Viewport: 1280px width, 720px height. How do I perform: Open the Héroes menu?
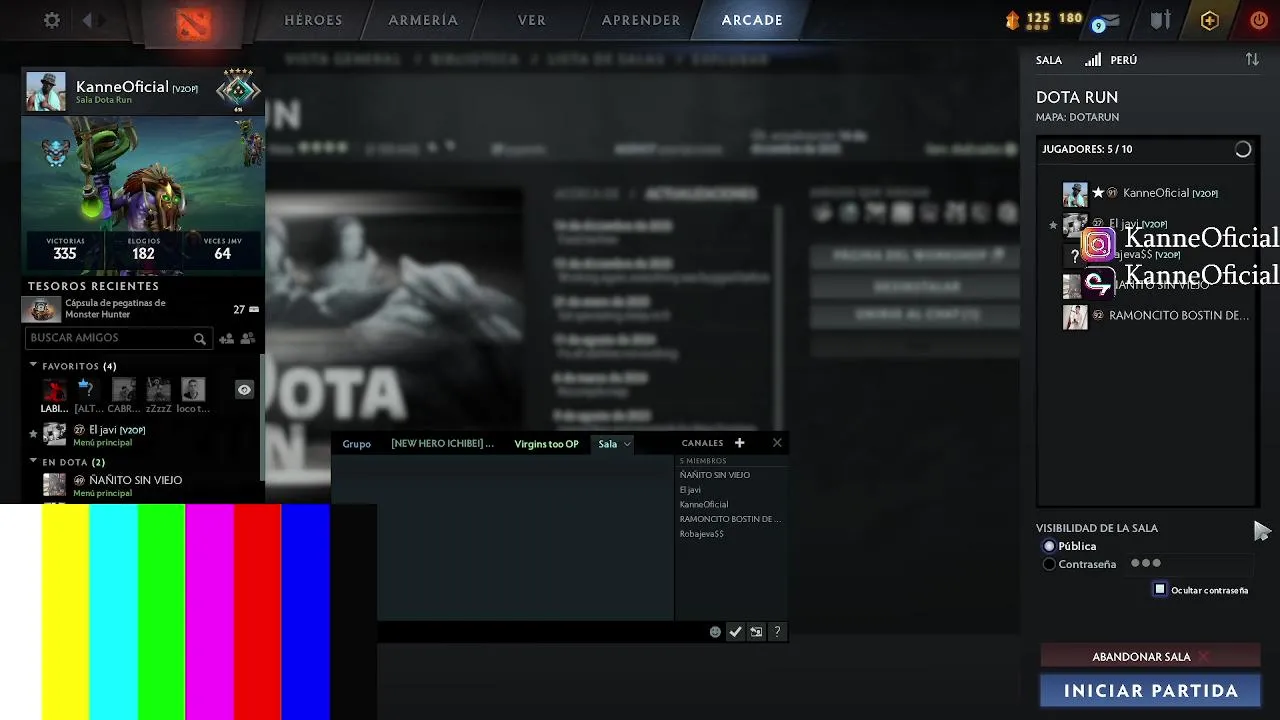pyautogui.click(x=313, y=20)
